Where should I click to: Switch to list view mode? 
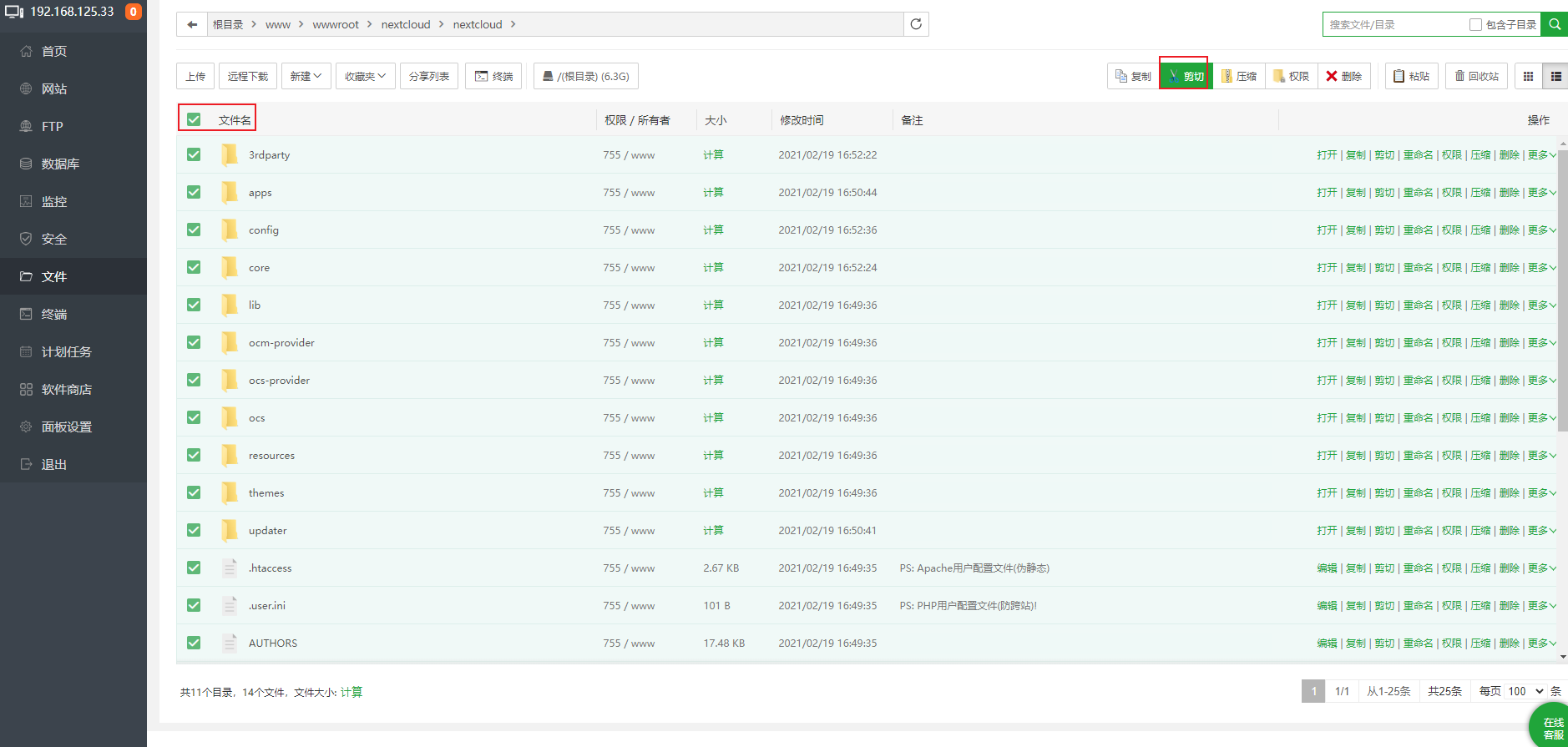(1555, 76)
